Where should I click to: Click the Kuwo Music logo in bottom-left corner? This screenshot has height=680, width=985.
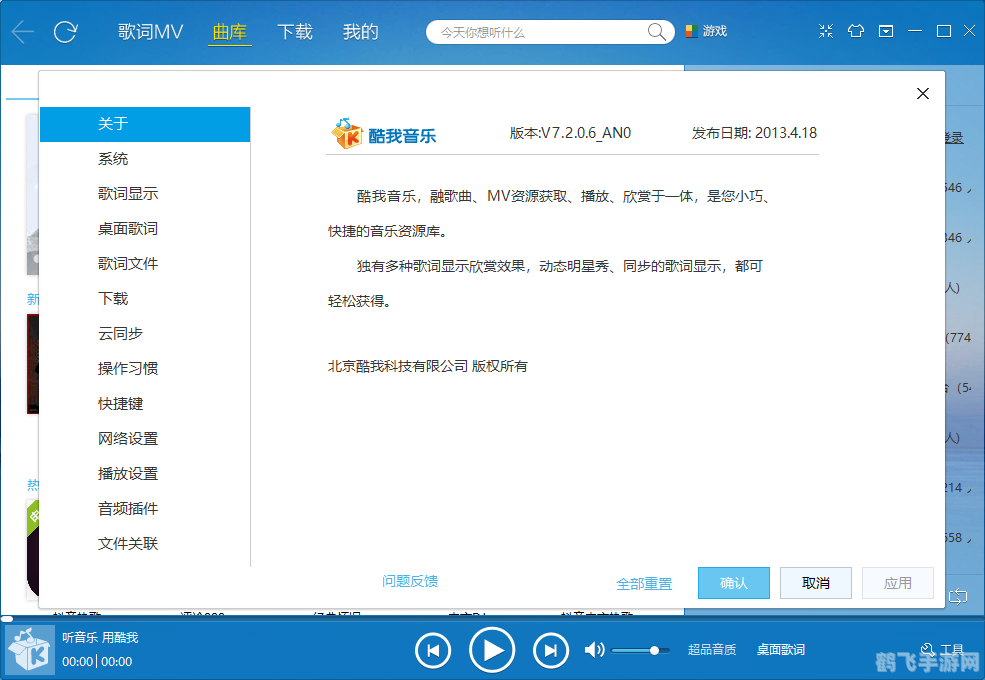[28, 649]
